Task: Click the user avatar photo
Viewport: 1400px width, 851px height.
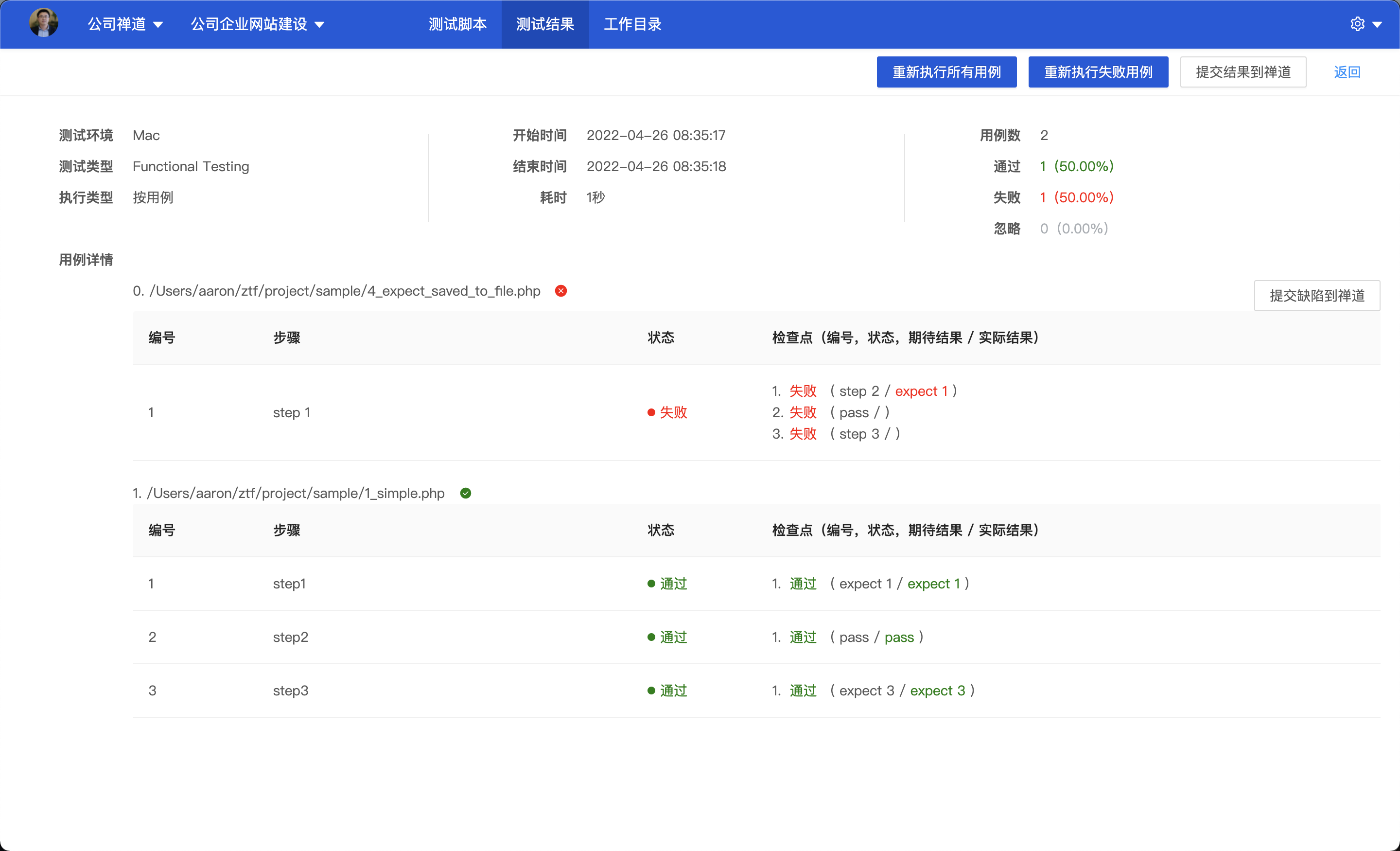Action: [44, 23]
